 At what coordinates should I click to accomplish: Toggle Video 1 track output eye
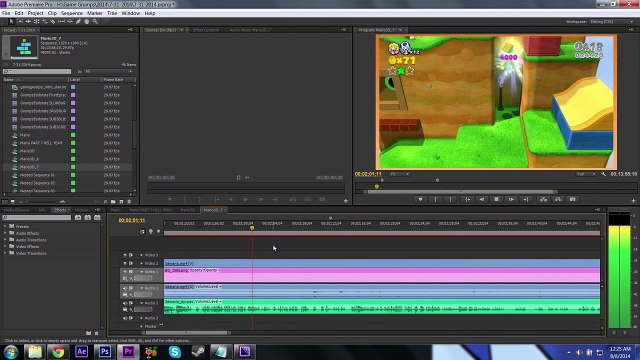click(125, 271)
